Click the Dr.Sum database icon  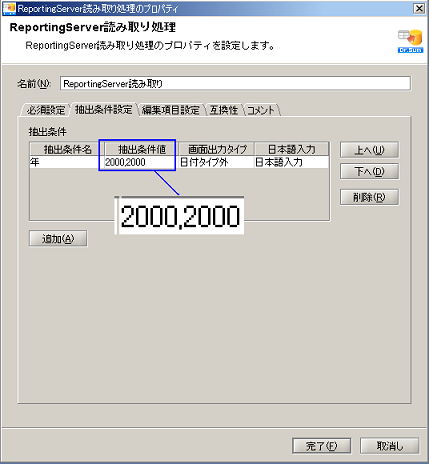pos(410,42)
